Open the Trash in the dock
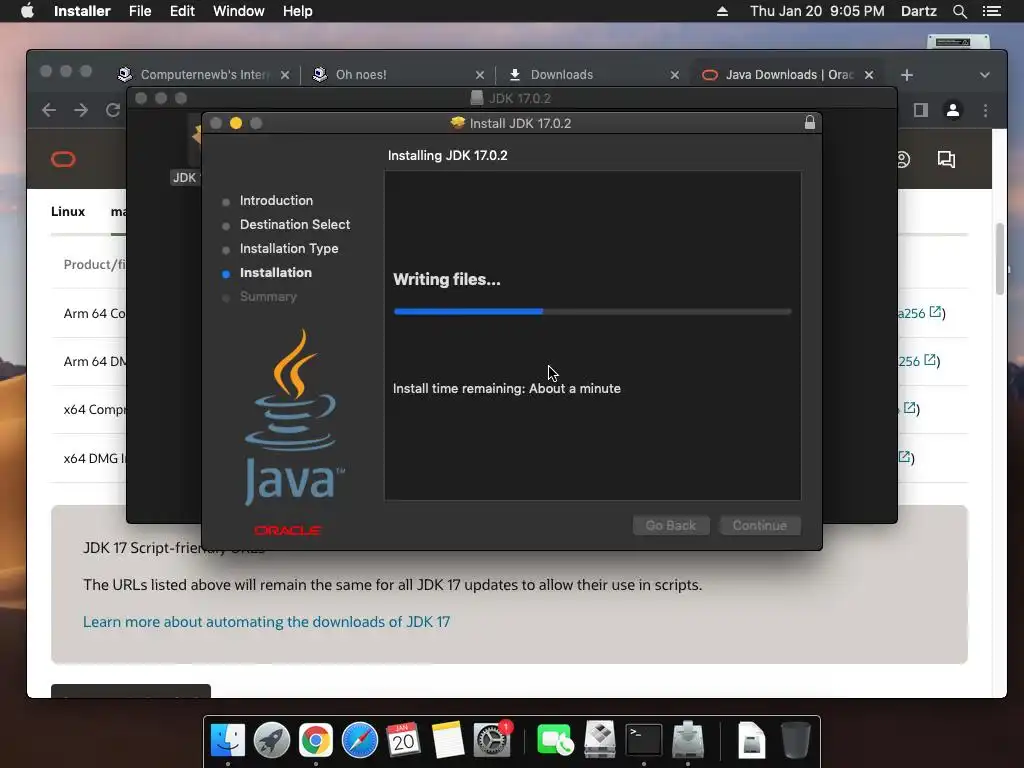Image resolution: width=1024 pixels, height=768 pixels. 795,741
